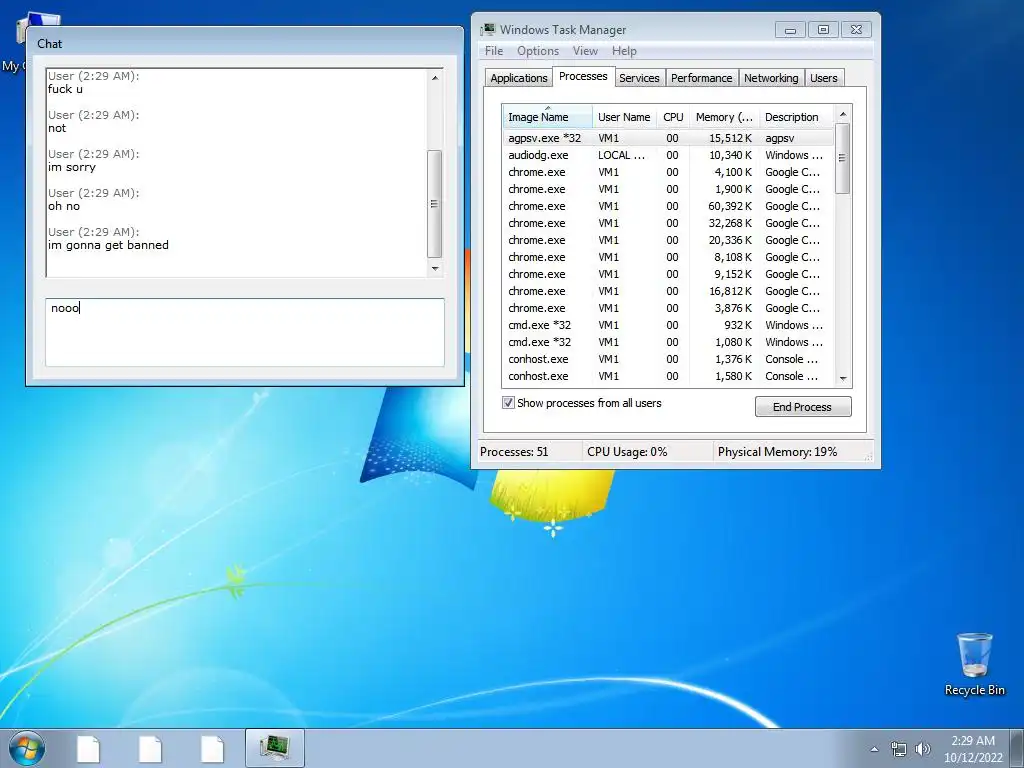The image size is (1024, 768).
Task: Select chrome.exe row using 16,812 K
Action: pos(667,291)
